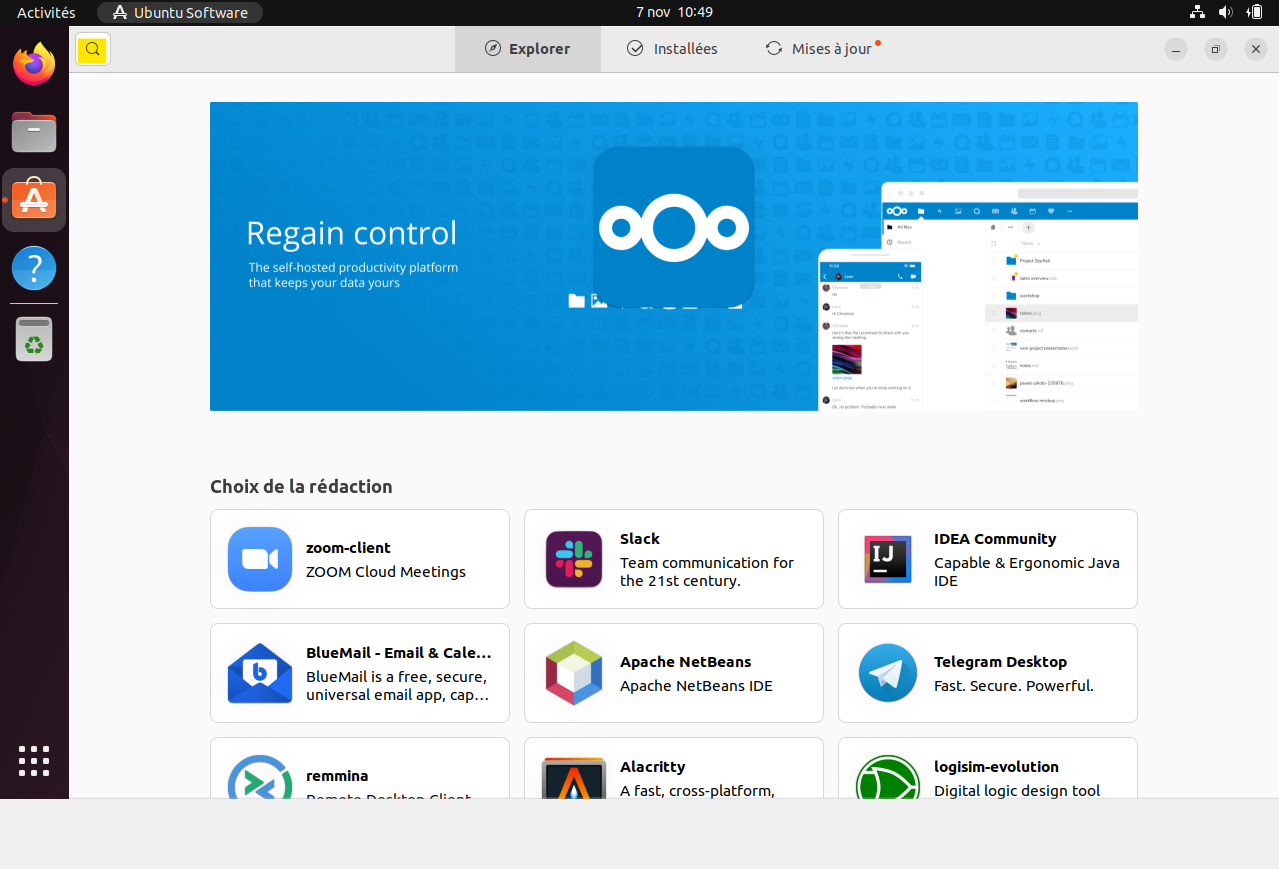Select the Slack app title
The height and width of the screenshot is (869, 1279).
(640, 539)
